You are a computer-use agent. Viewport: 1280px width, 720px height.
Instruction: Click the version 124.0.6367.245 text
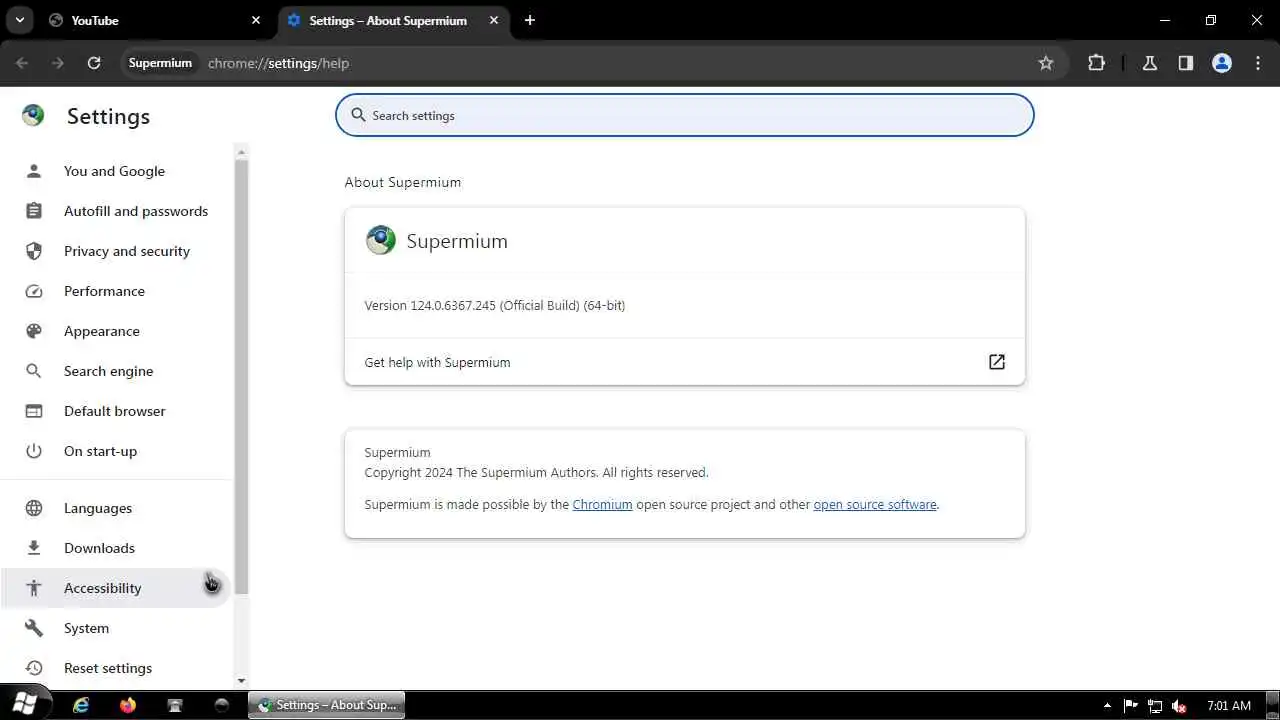click(x=495, y=305)
